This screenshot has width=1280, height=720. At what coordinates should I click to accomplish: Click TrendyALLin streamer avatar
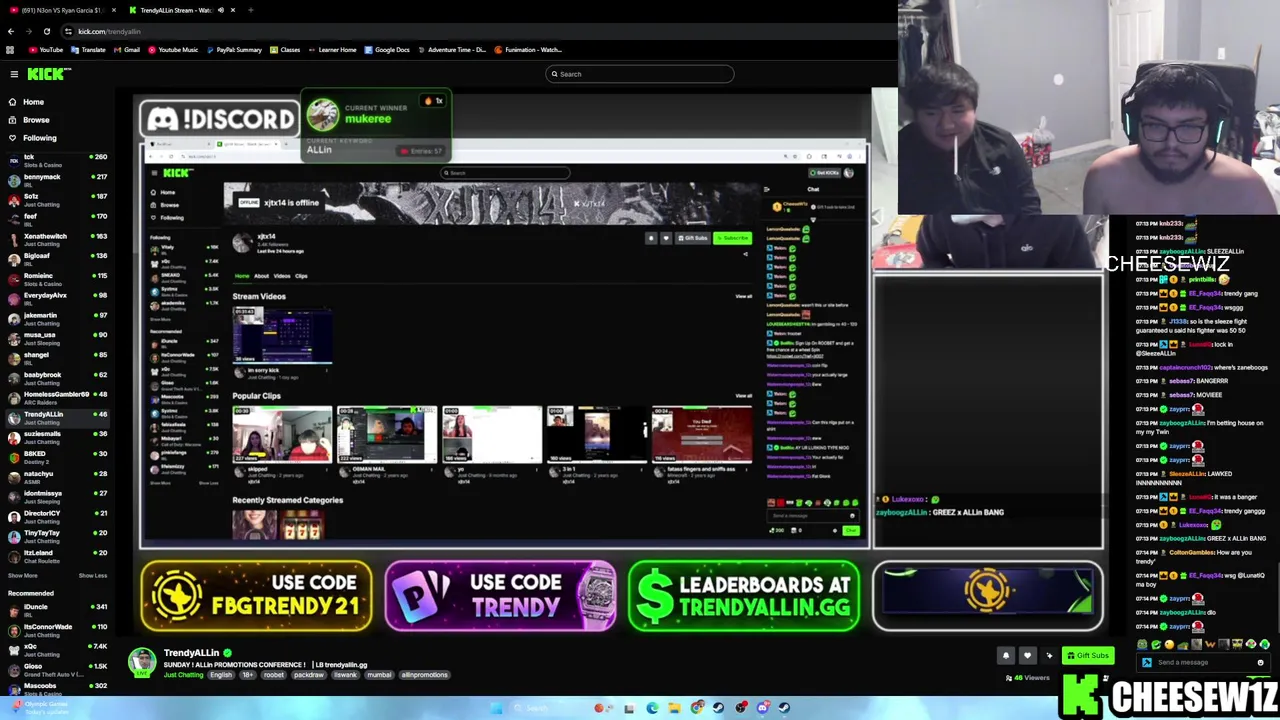pyautogui.click(x=143, y=662)
